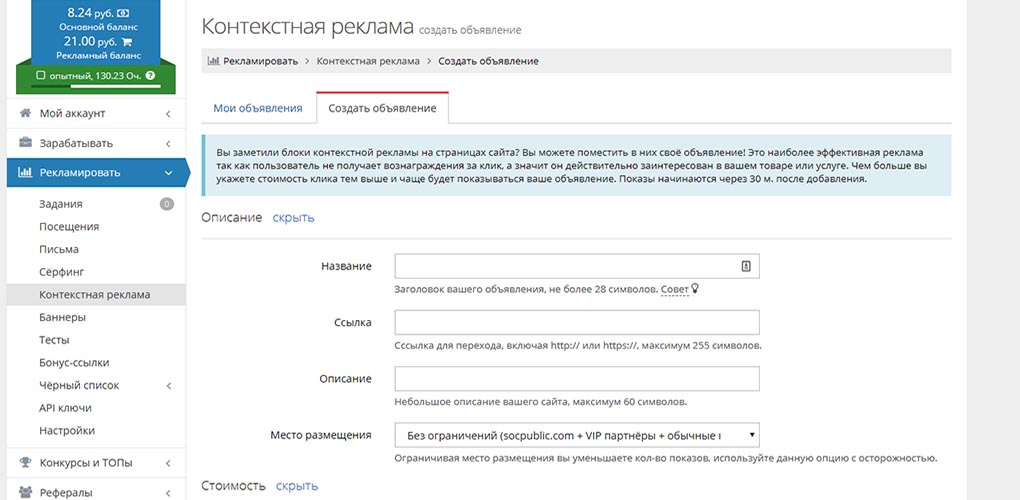Click the Задания count badge showing 0
The height and width of the screenshot is (500, 1020).
[167, 204]
